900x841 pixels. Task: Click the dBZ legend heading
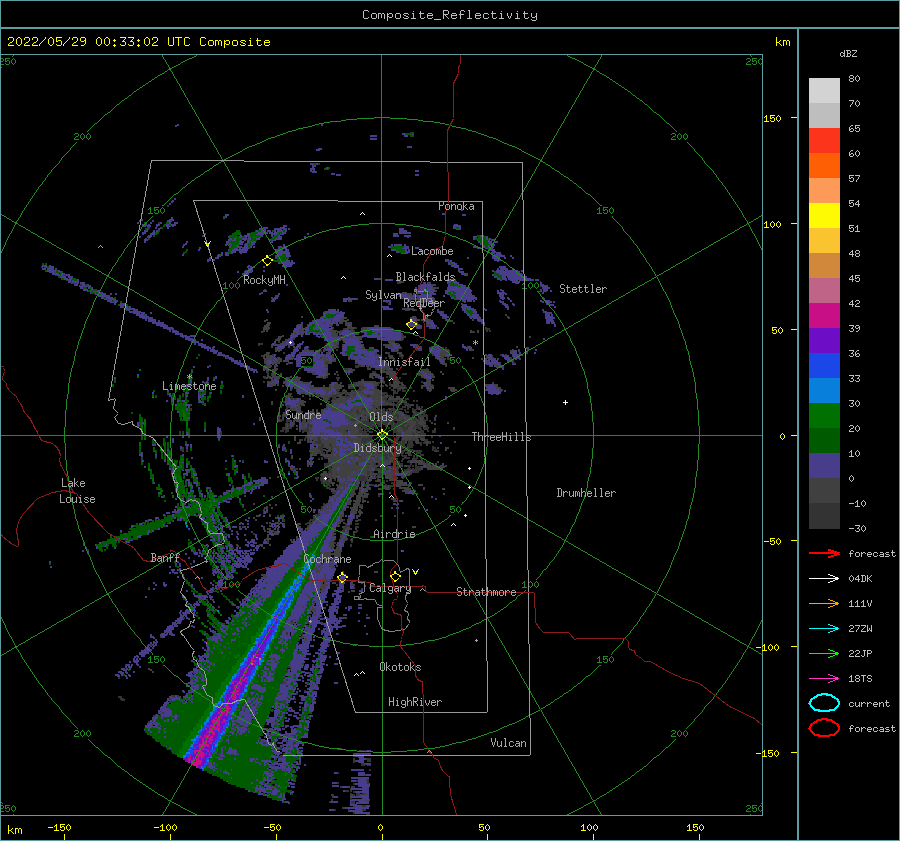[x=848, y=54]
